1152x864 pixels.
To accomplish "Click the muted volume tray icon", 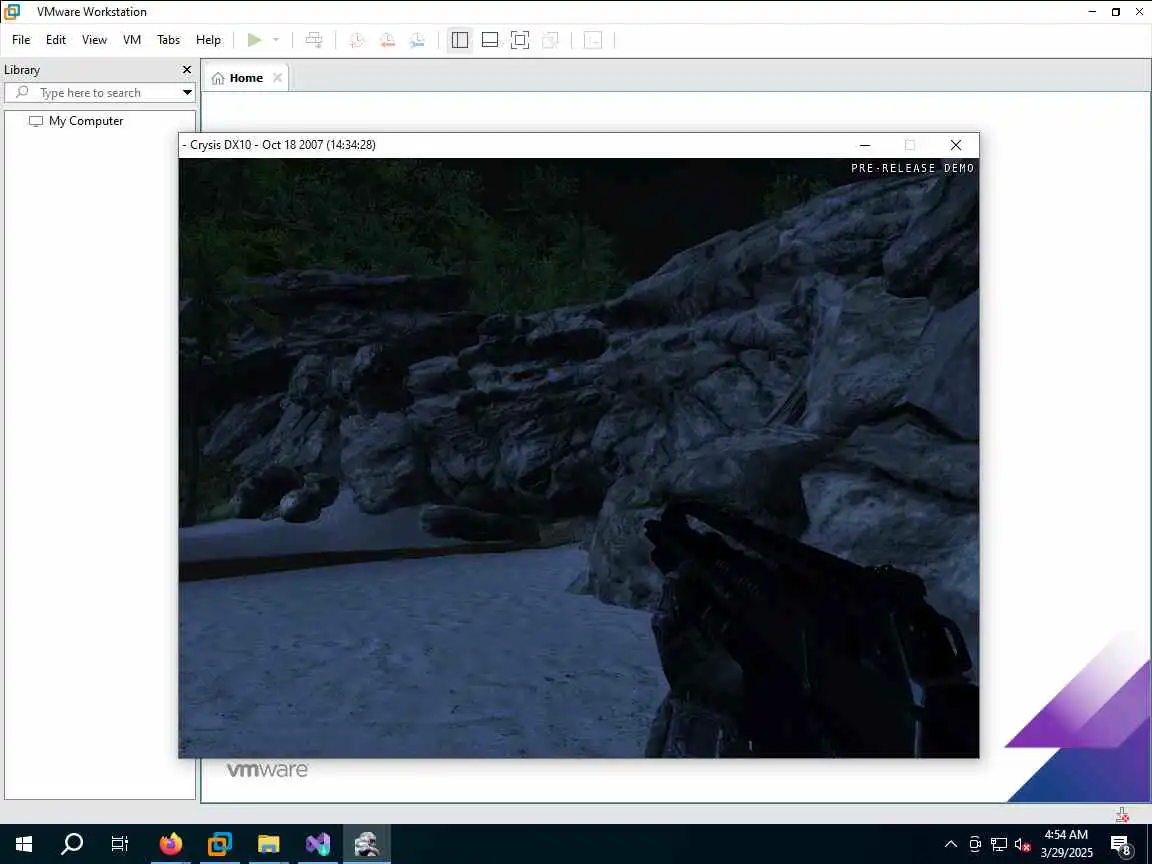I will (1022, 844).
